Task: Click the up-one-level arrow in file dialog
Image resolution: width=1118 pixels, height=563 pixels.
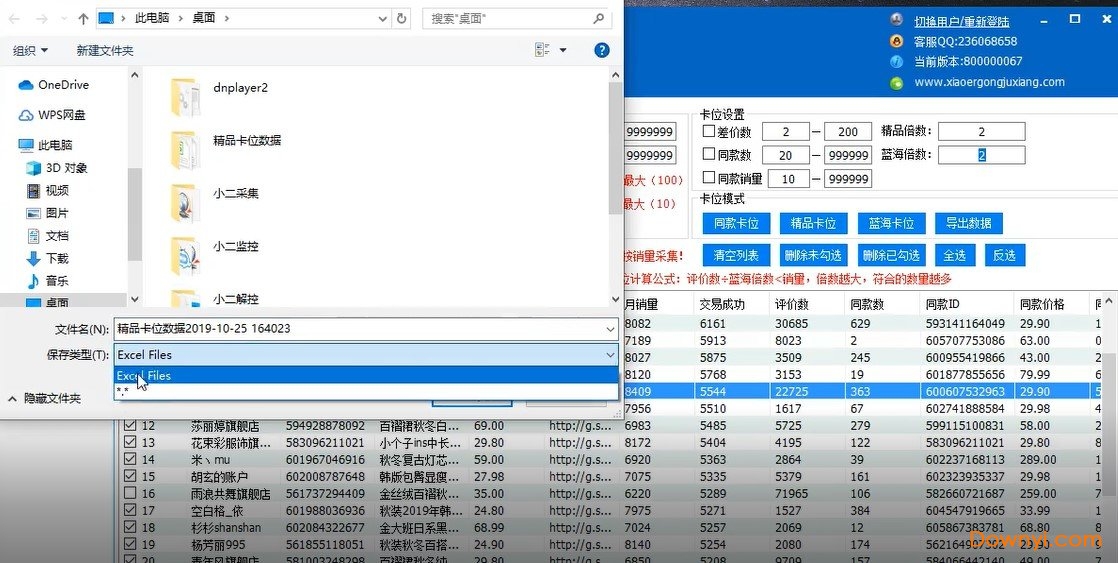Action: [x=83, y=18]
